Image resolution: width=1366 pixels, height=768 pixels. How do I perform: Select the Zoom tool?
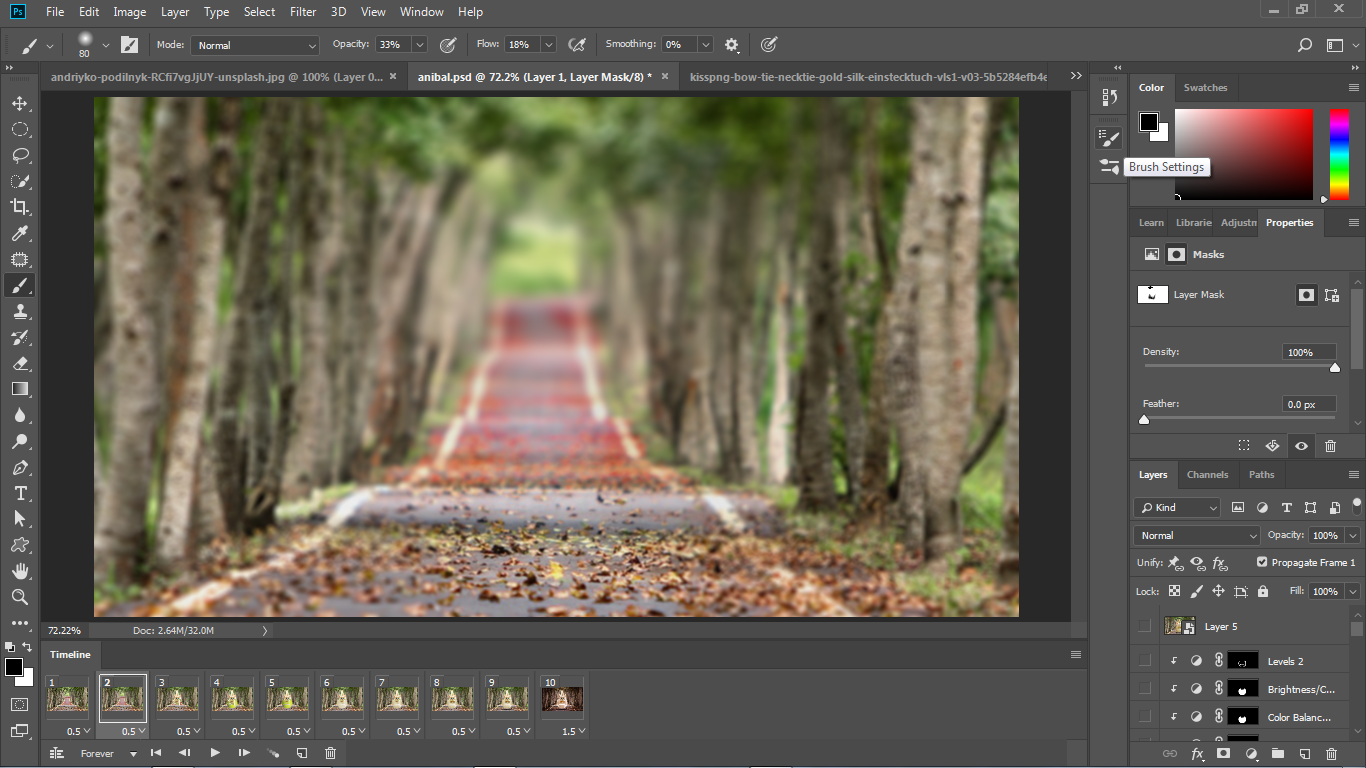click(19, 597)
